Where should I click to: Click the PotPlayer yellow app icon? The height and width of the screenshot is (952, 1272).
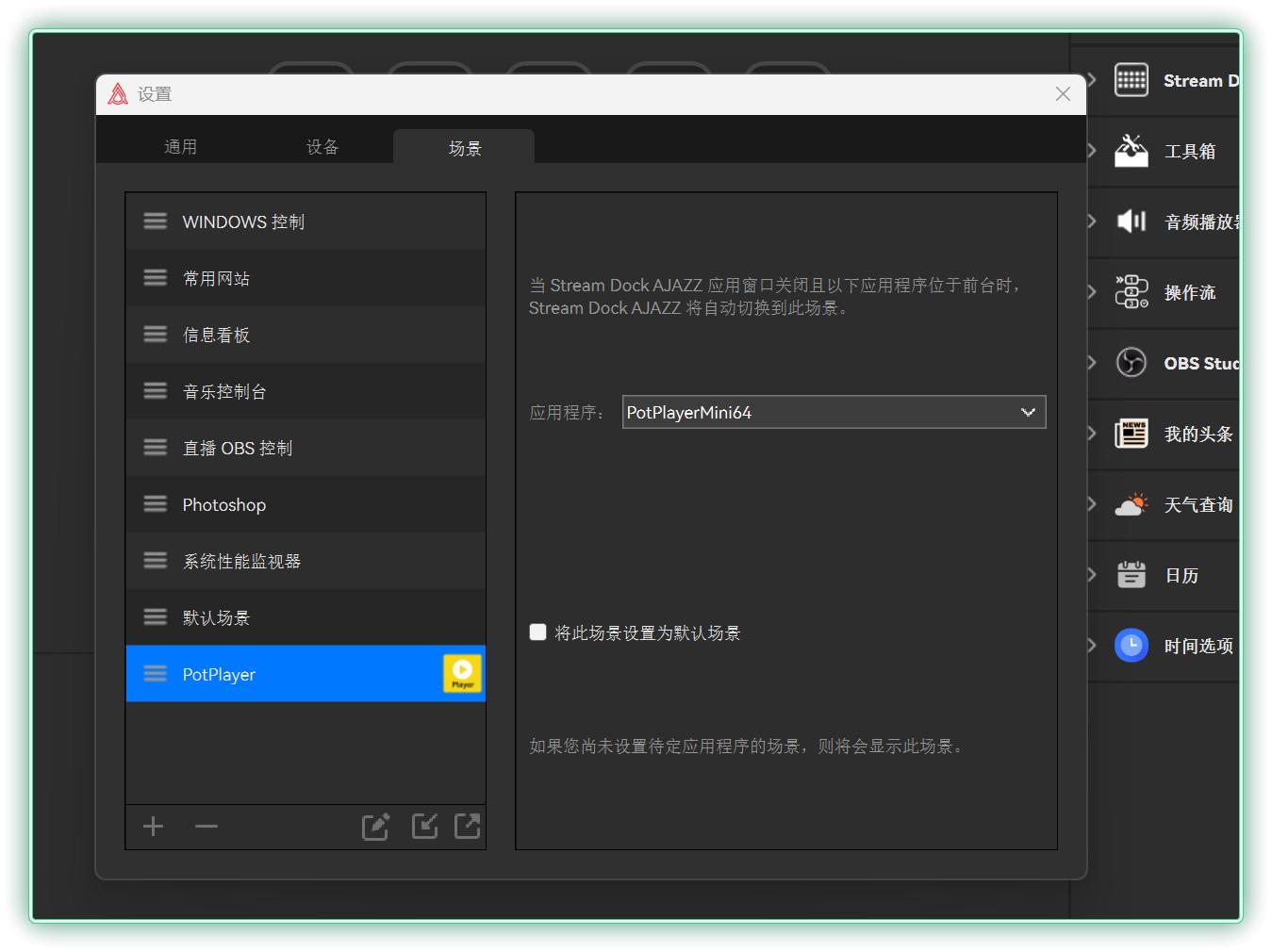coord(462,674)
